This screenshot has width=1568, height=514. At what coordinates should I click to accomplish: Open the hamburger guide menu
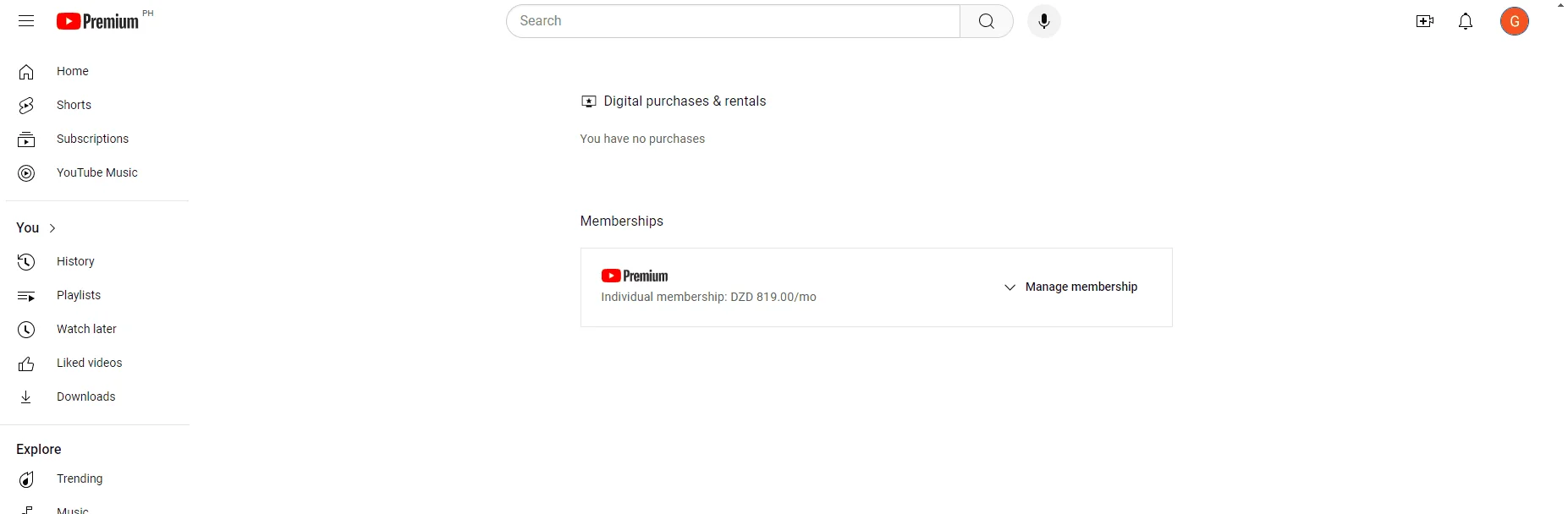[26, 21]
